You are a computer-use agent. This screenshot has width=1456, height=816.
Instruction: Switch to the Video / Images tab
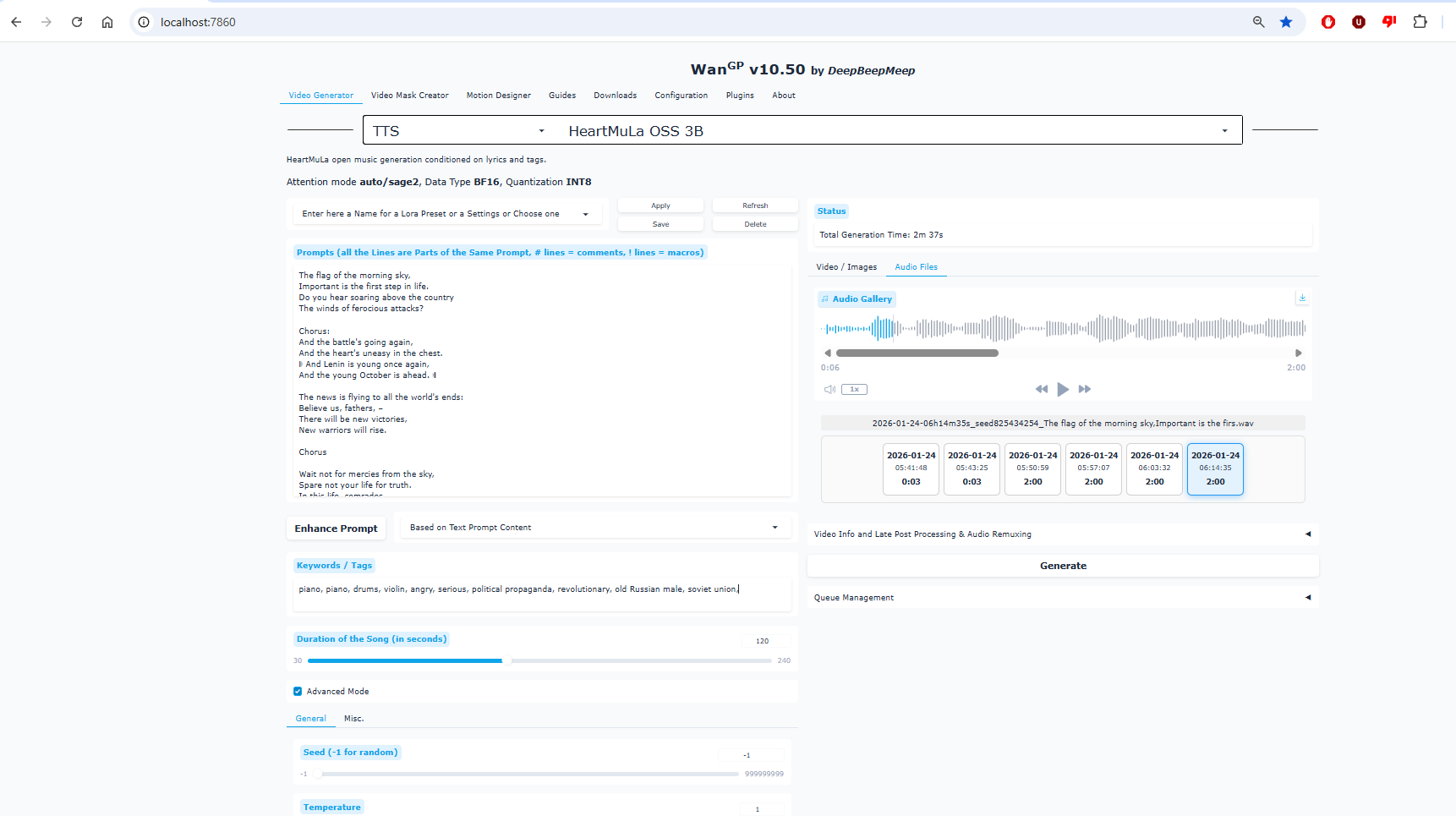click(846, 267)
